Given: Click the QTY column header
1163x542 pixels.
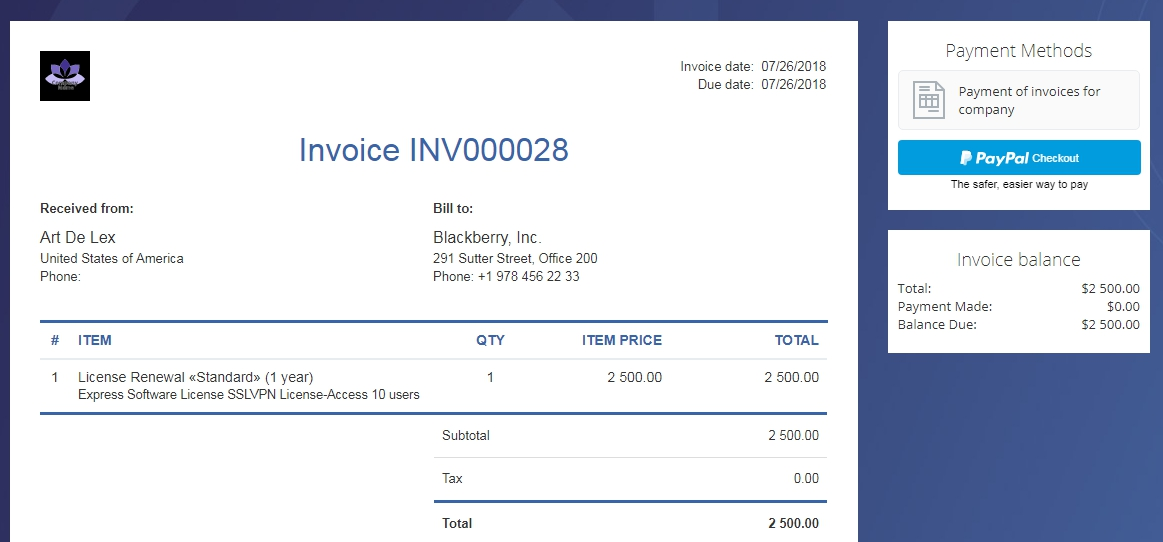Looking at the screenshot, I should pos(490,340).
